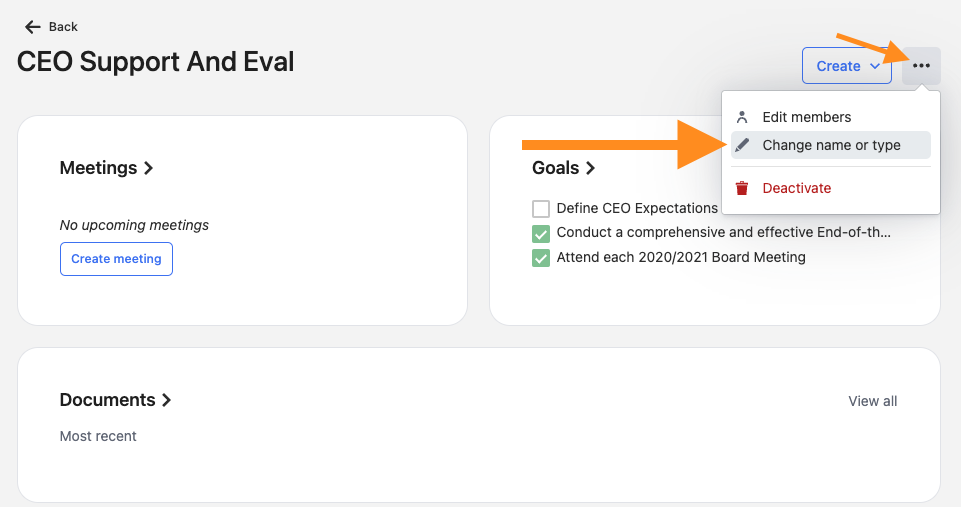Click the Back arrow icon
Screen dimensions: 961x507
[32, 27]
